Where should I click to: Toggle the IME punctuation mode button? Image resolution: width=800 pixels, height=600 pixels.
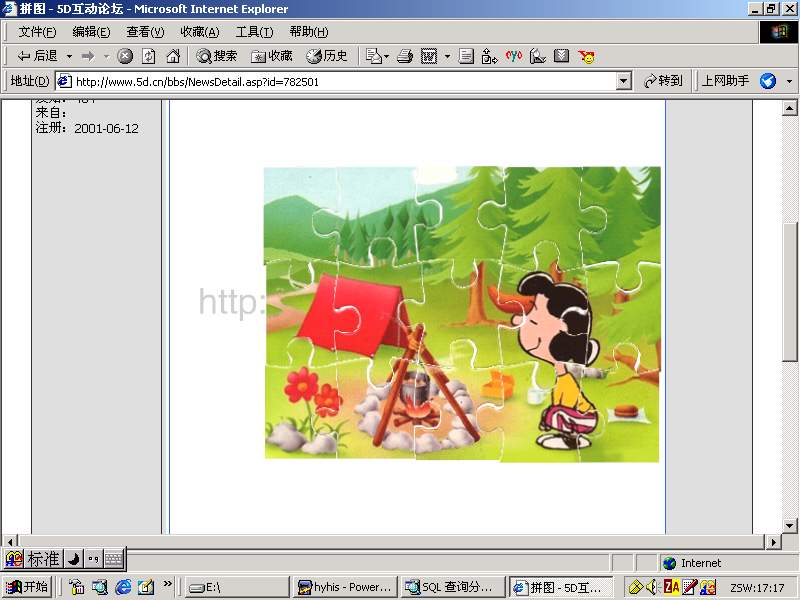93,559
